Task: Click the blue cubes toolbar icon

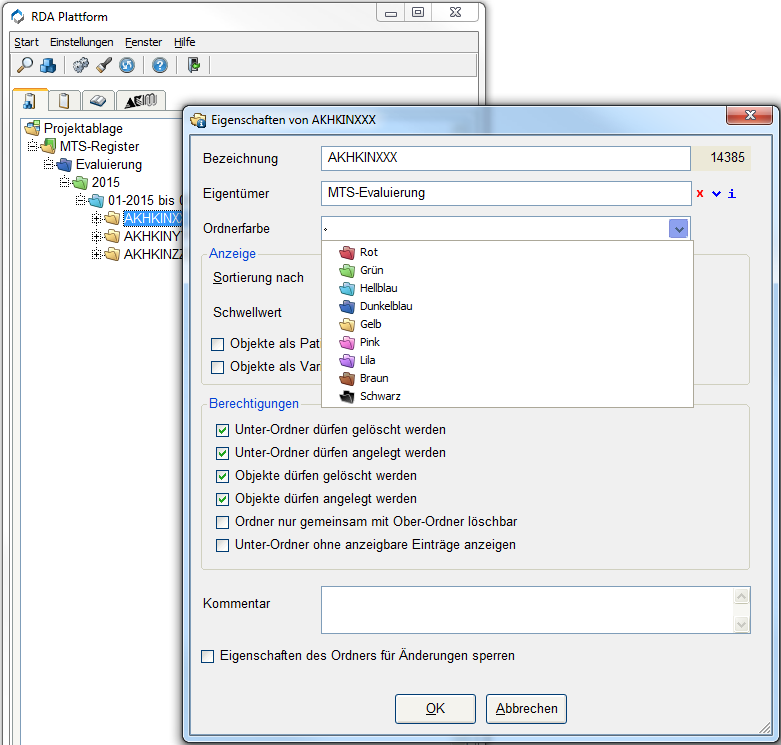Action: [x=48, y=65]
